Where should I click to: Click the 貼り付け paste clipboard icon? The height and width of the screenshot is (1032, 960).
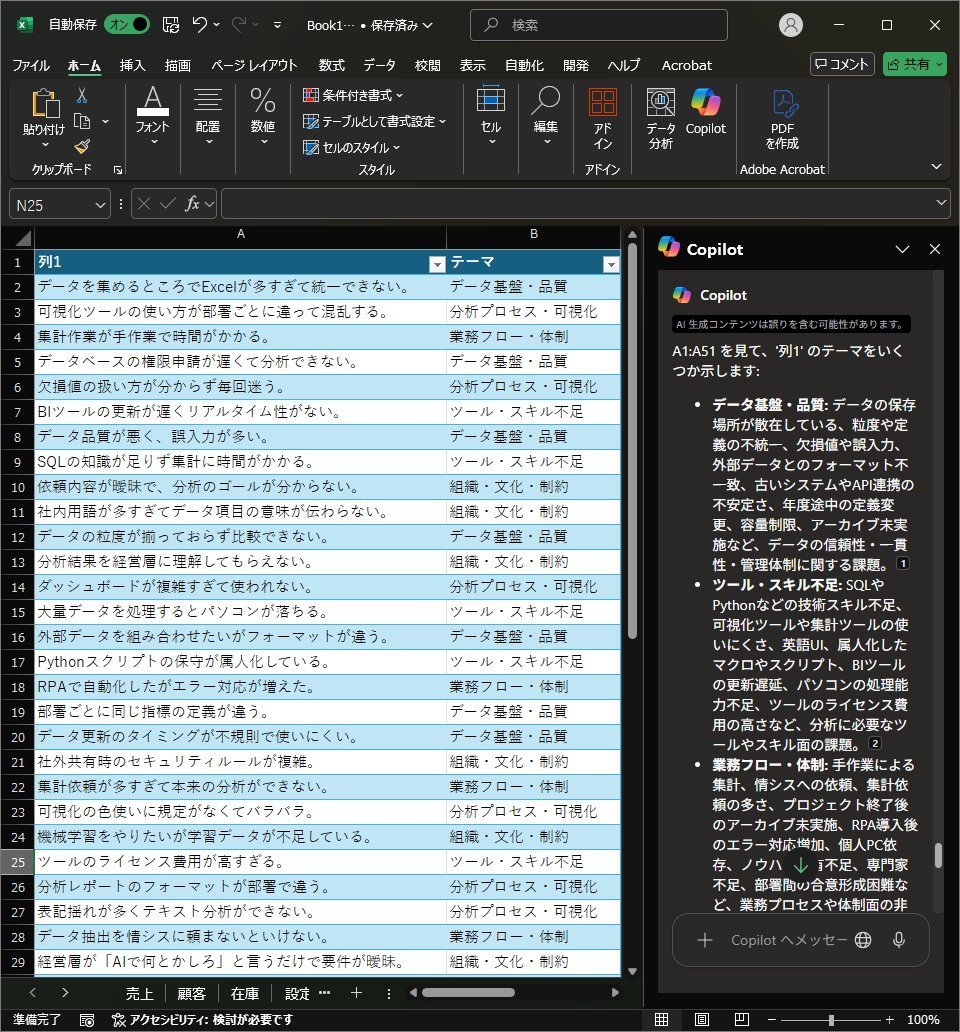pos(45,103)
